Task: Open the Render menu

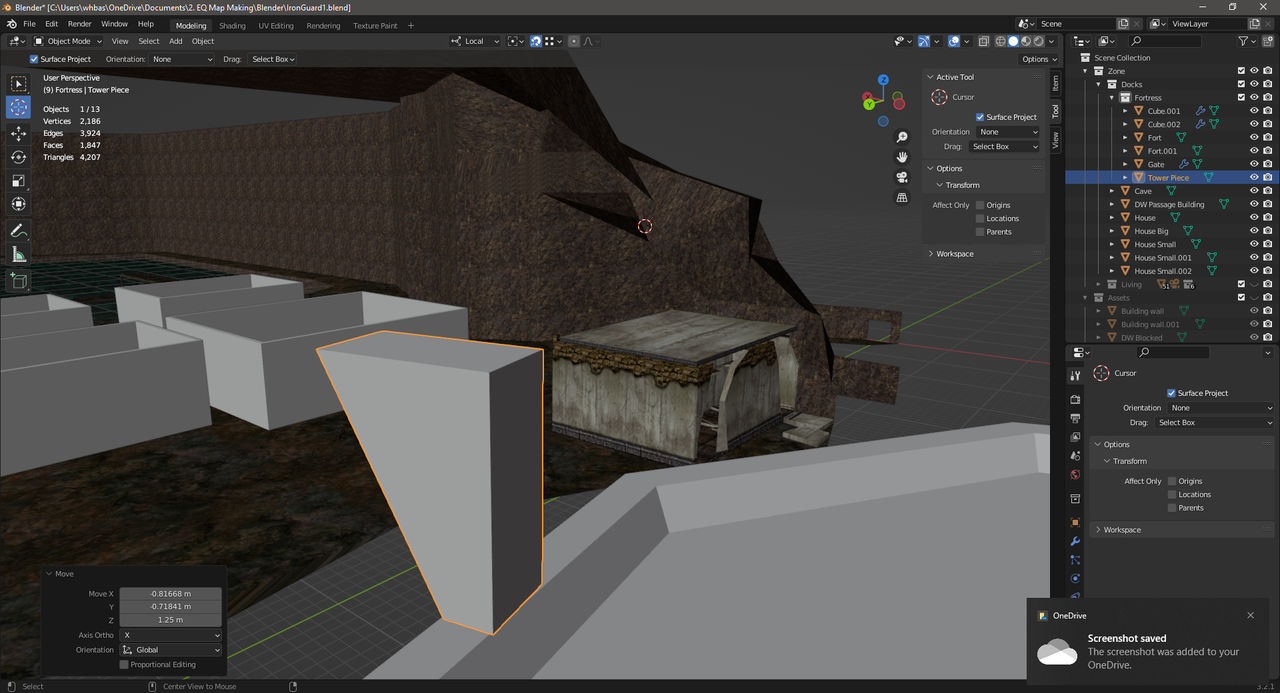Action: point(80,24)
